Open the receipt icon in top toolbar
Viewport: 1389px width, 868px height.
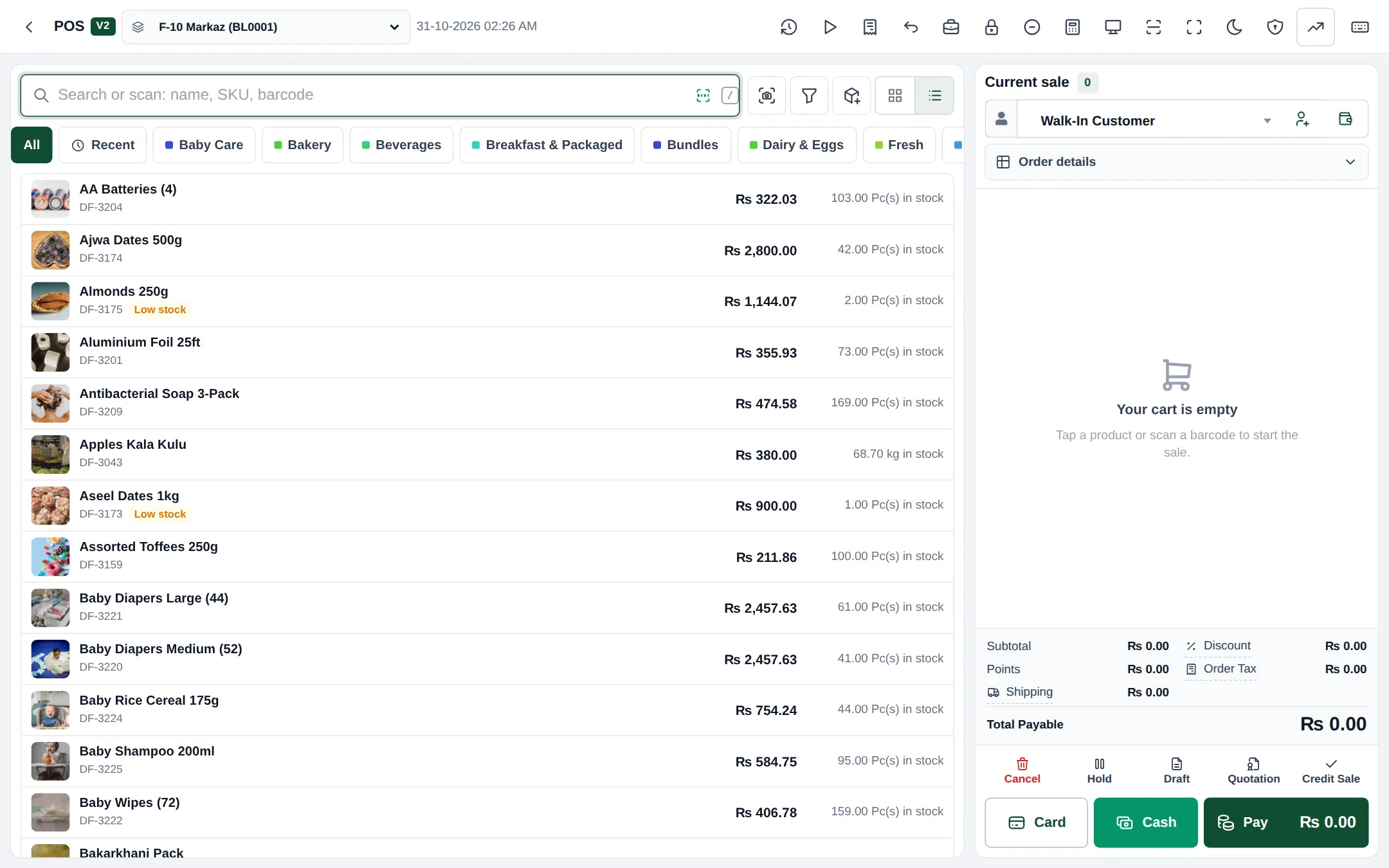point(870,27)
